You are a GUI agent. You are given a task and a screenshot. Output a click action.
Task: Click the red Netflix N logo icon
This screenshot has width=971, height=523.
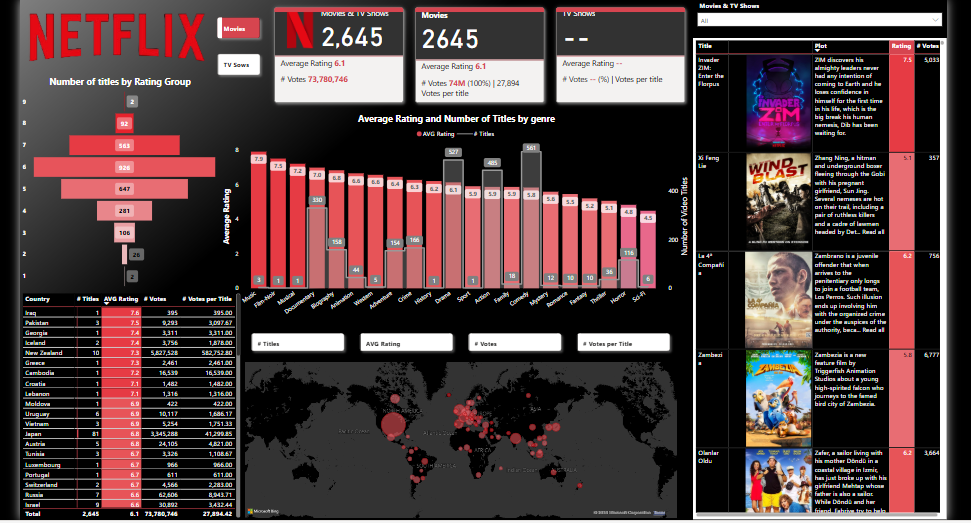(x=300, y=32)
